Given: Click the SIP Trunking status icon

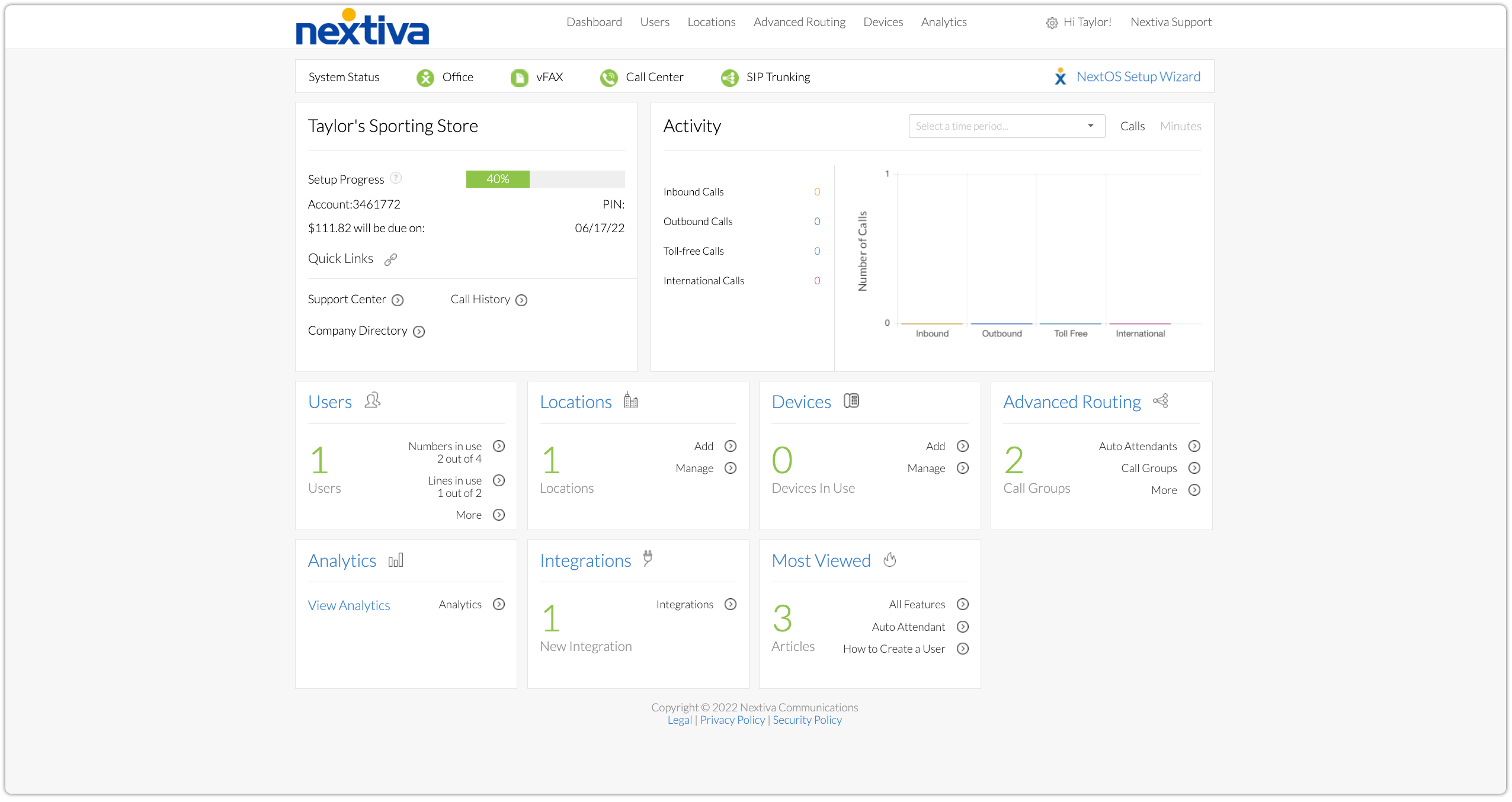Looking at the screenshot, I should [730, 78].
